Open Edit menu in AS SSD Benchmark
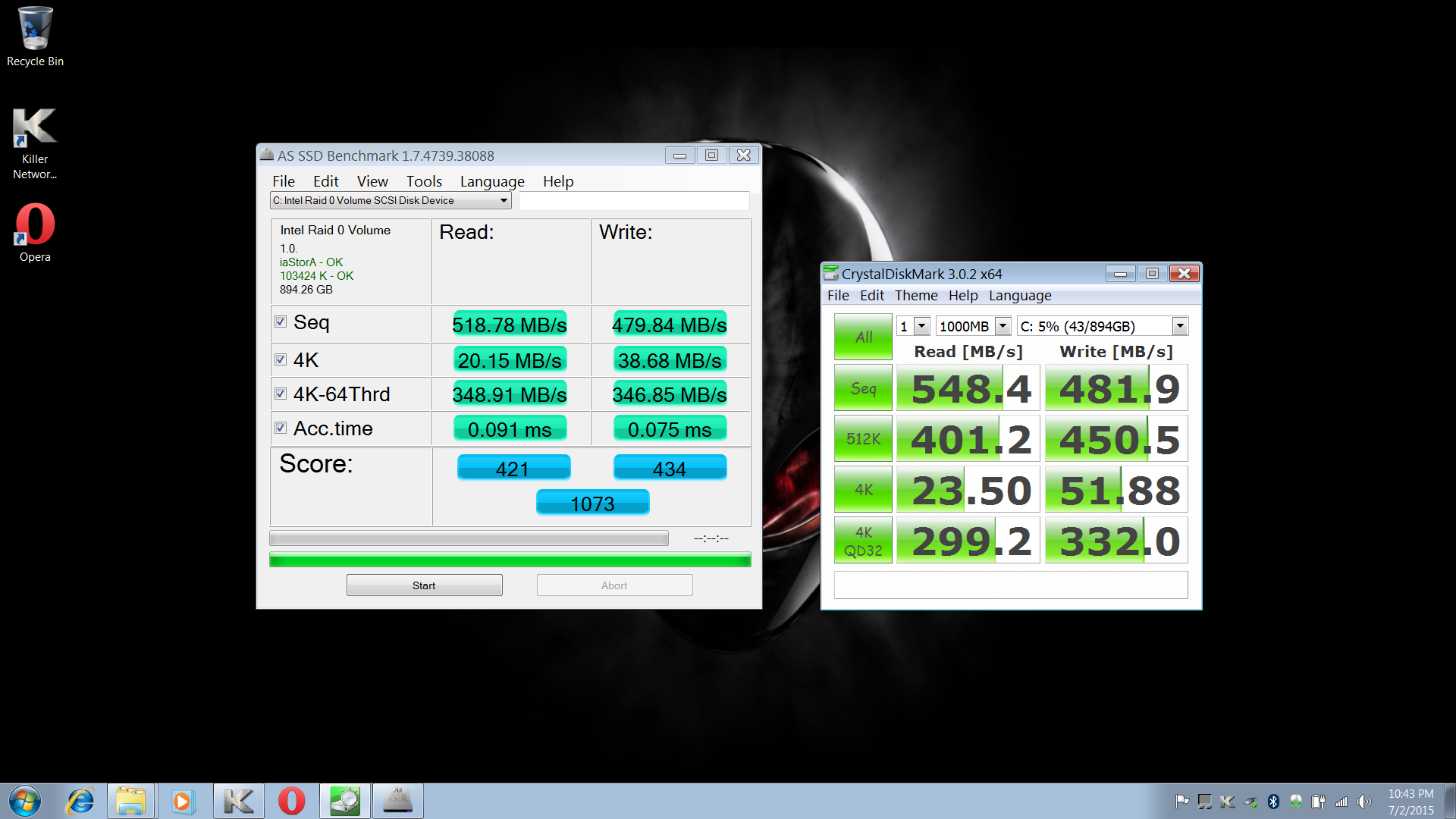1456x819 pixels. pyautogui.click(x=326, y=181)
